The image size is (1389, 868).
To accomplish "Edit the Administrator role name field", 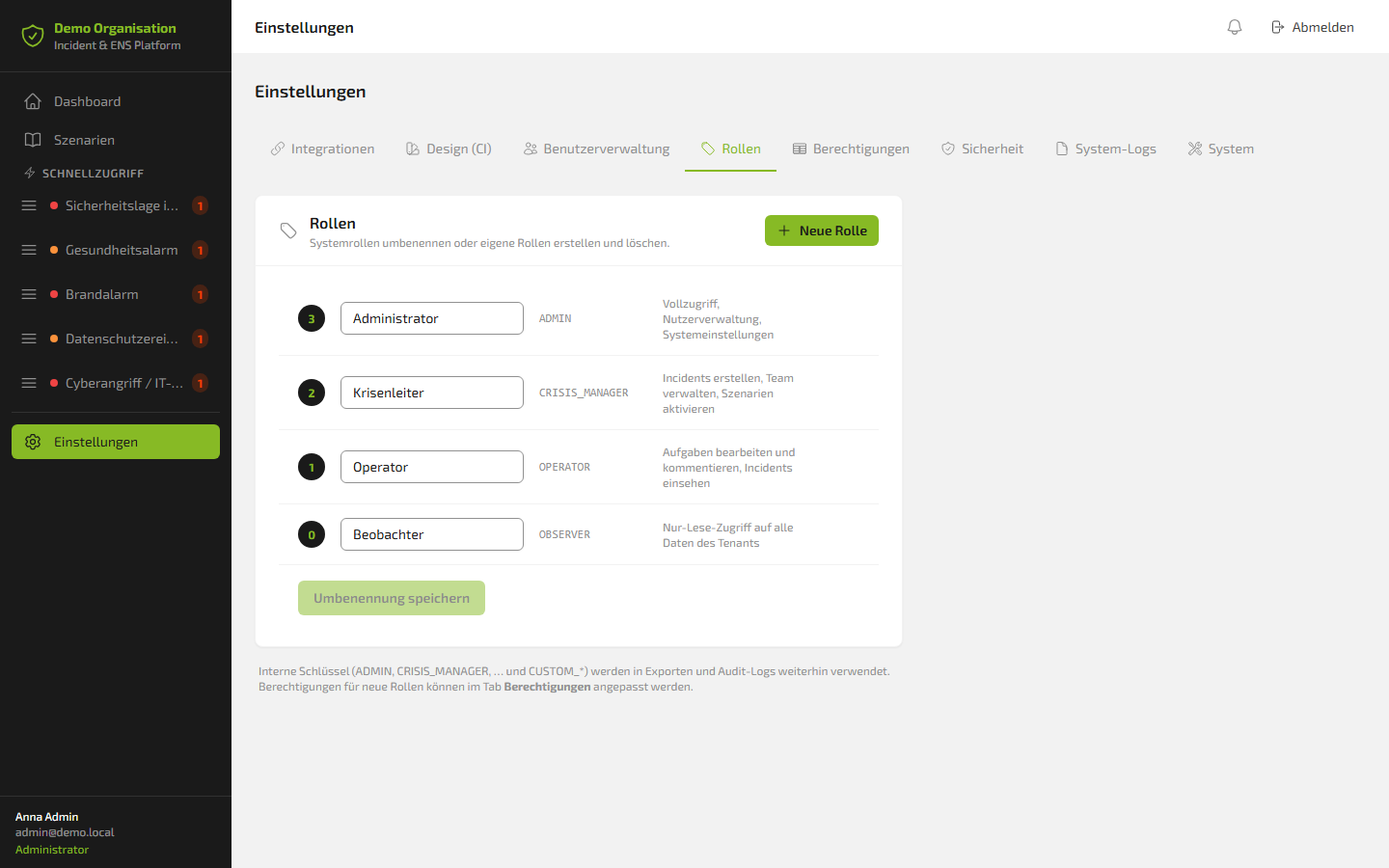I will 432,318.
